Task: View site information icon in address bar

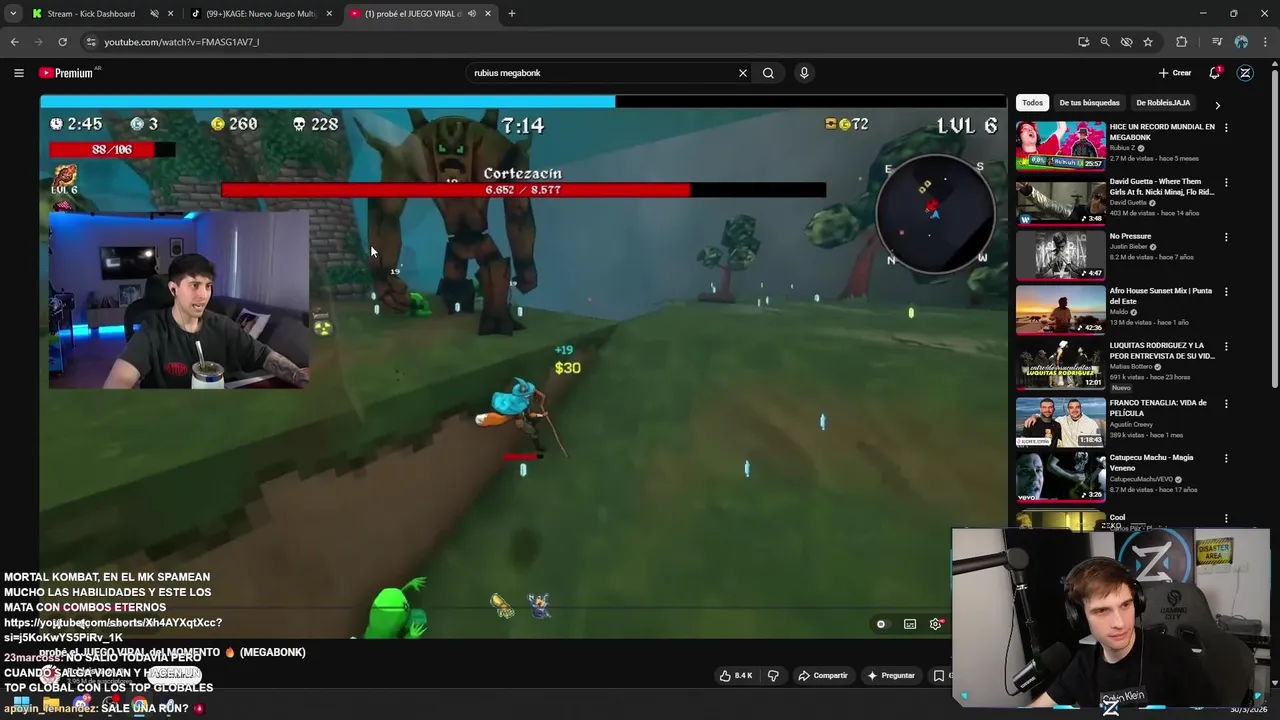Action: coord(91,42)
